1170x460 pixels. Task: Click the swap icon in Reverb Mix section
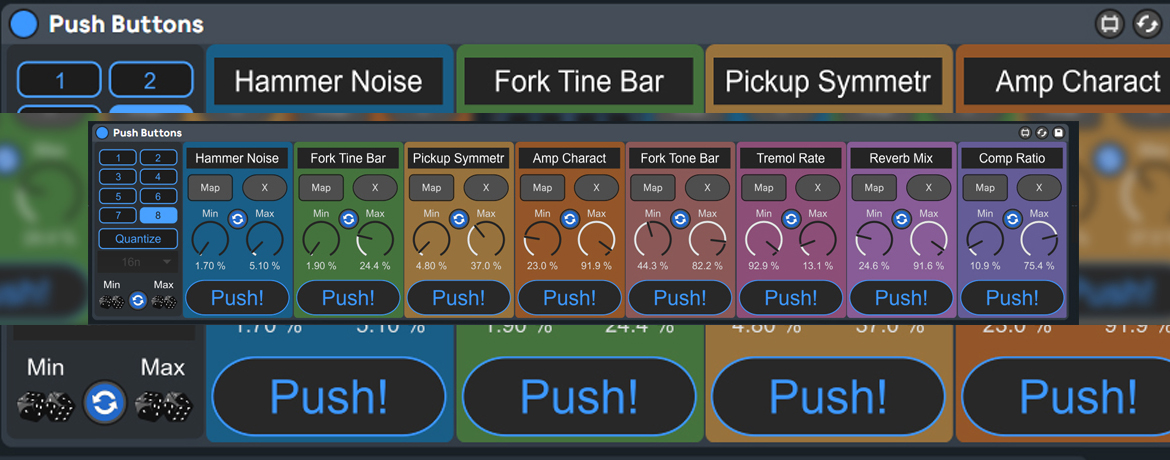tap(901, 219)
